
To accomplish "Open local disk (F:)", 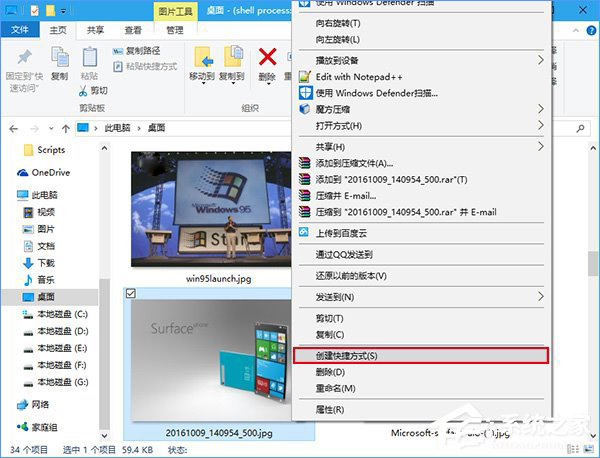I will coord(55,365).
